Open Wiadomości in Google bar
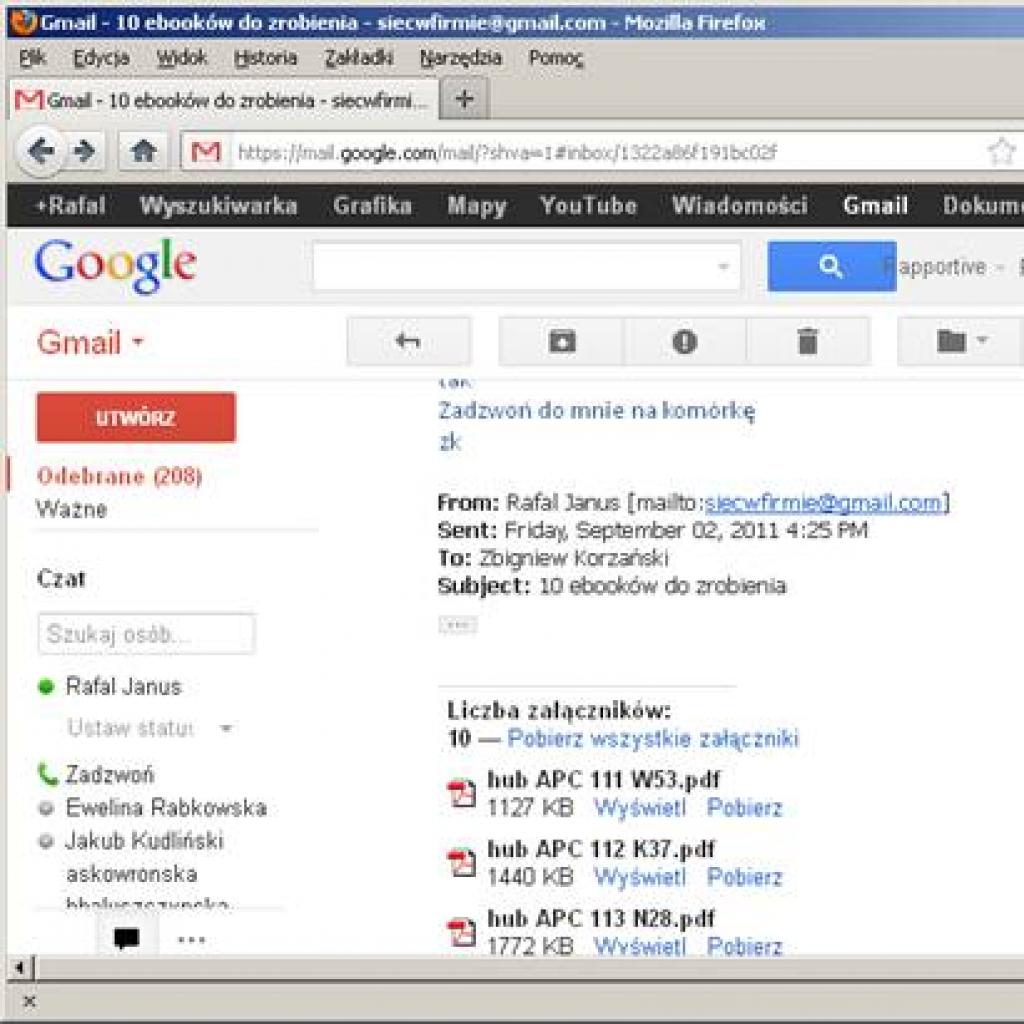The height and width of the screenshot is (1024, 1024). [740, 206]
